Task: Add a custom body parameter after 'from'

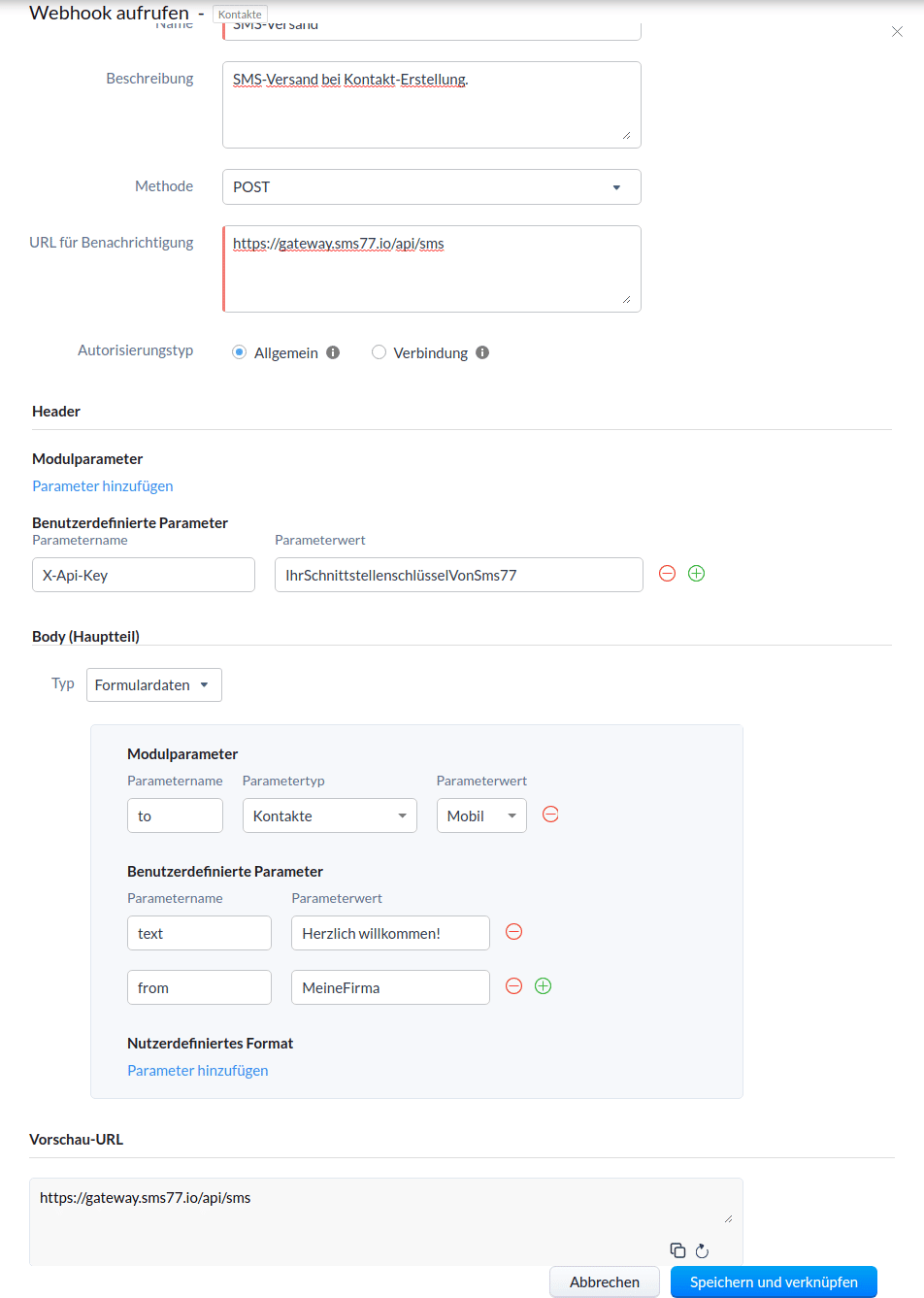Action: (544, 986)
